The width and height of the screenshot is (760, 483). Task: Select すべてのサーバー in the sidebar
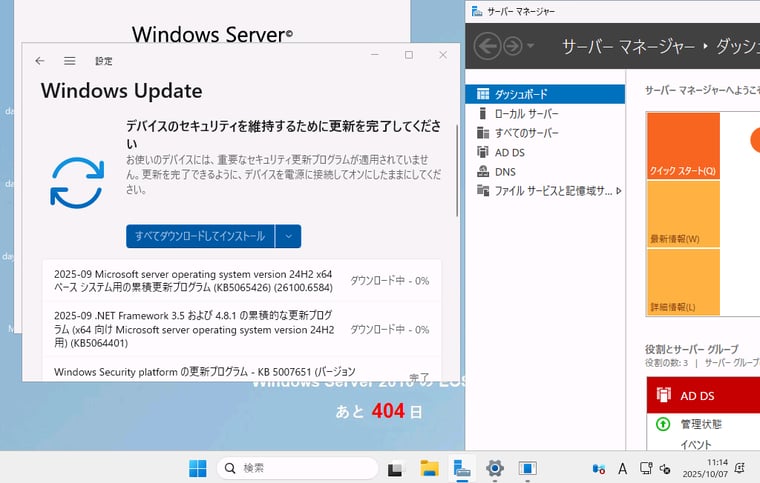point(545,133)
